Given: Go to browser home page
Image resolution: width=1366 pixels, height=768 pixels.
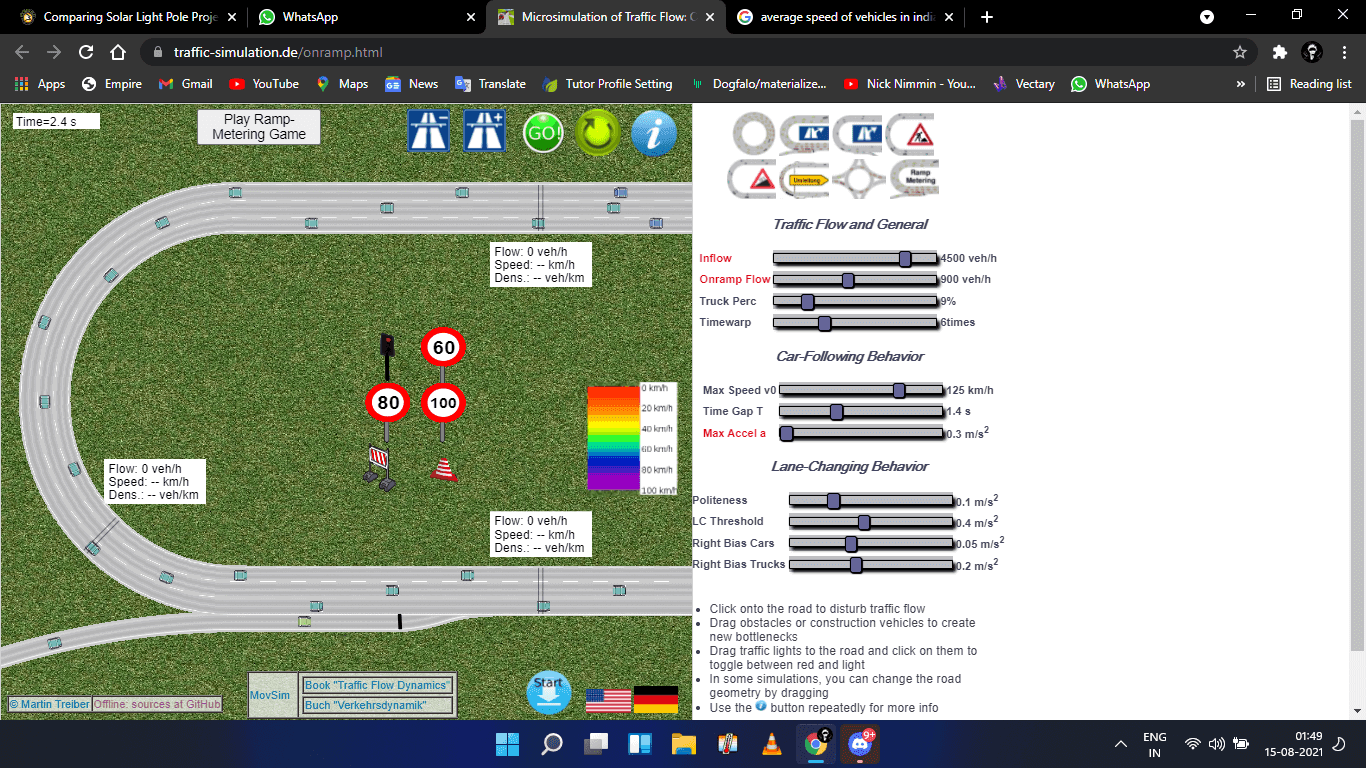Looking at the screenshot, I should point(118,52).
